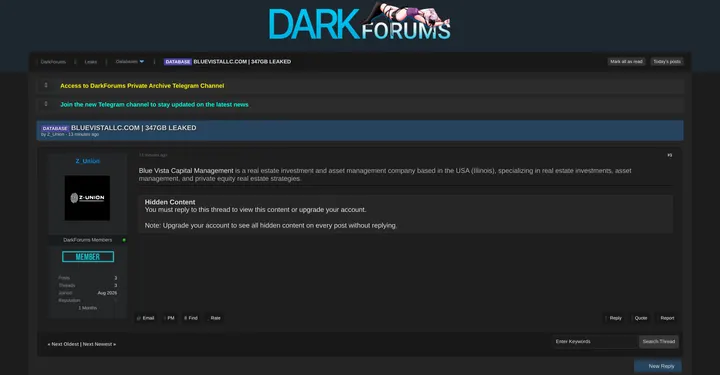
Task: Click the post timestamp above message
Action: (153, 155)
